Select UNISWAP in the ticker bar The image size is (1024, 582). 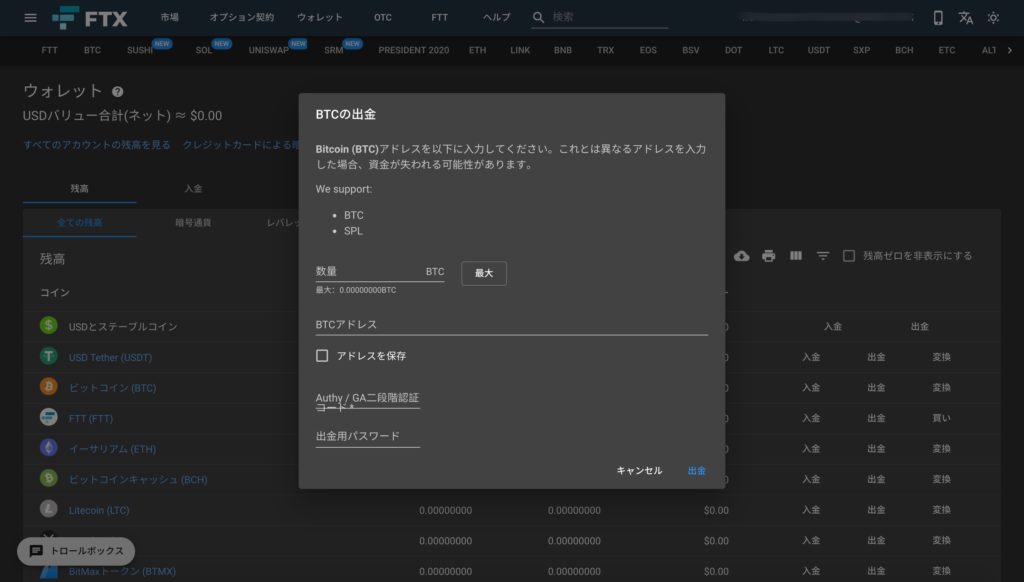tap(268, 50)
